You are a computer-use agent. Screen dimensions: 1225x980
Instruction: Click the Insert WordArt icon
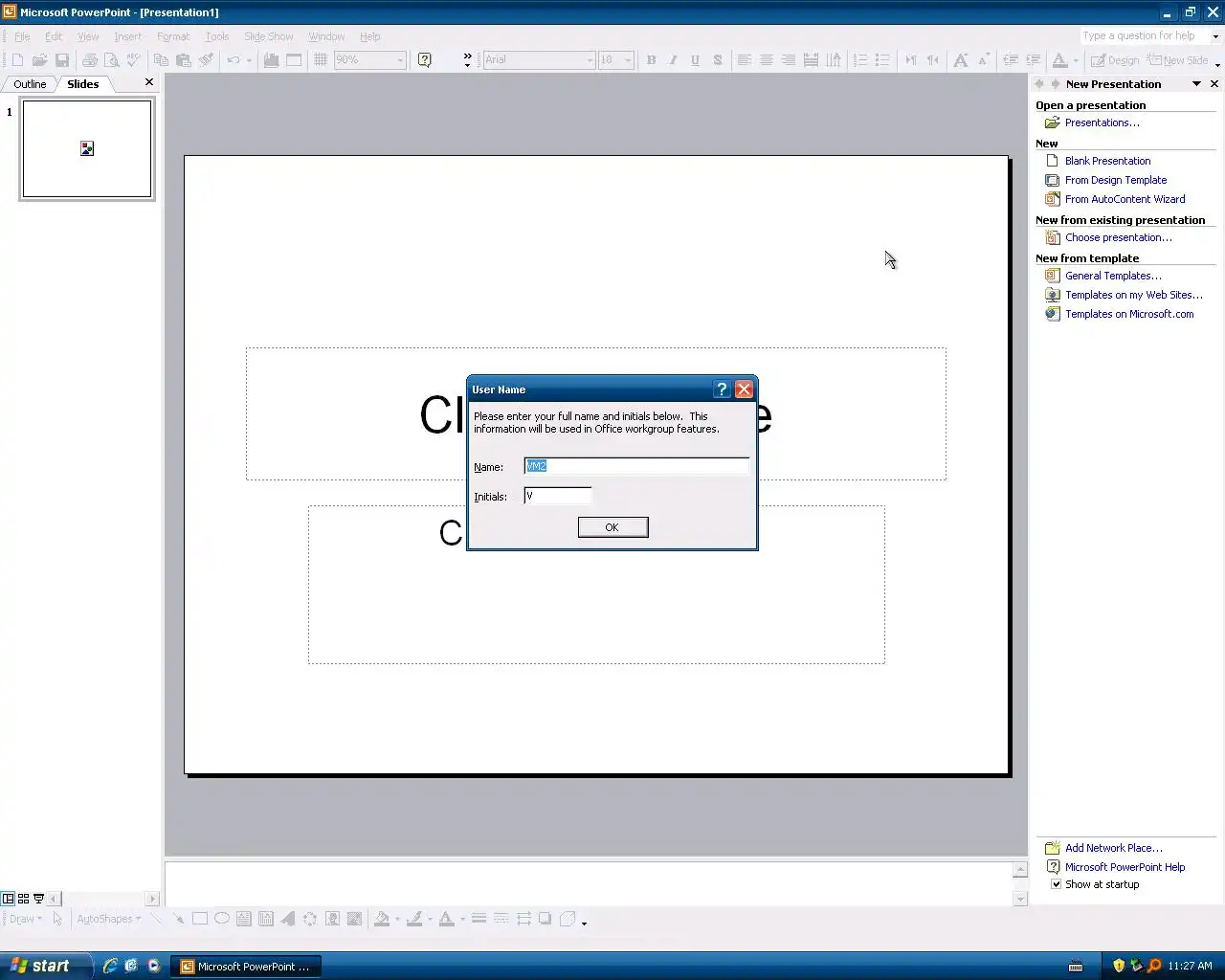(x=288, y=919)
